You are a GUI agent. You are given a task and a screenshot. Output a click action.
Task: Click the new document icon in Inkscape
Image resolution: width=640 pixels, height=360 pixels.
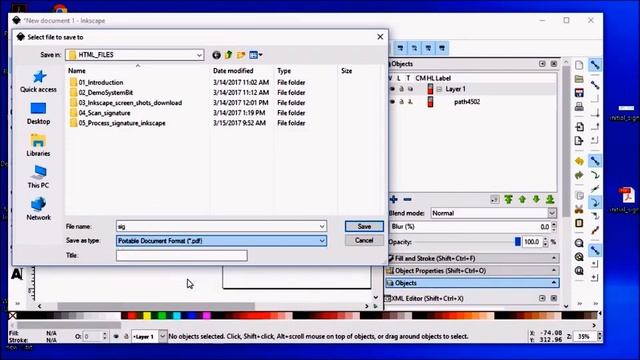[579, 65]
